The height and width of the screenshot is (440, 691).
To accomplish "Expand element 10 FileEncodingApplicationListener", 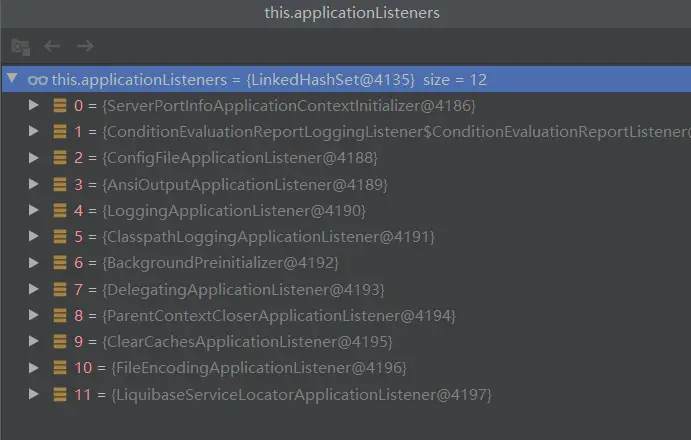I will [33, 367].
